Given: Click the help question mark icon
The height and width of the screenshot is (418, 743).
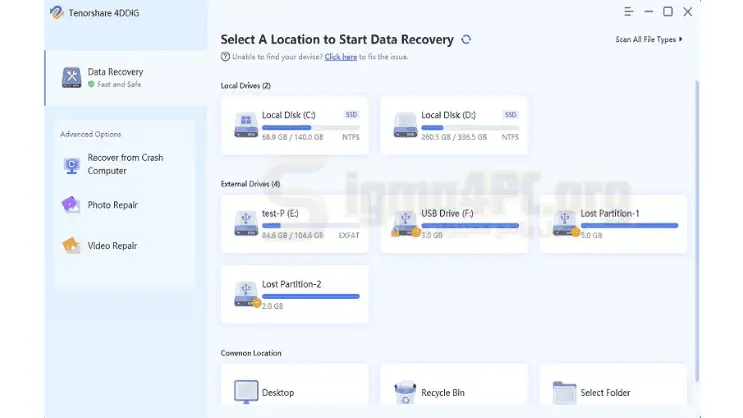Looking at the screenshot, I should click(225, 57).
